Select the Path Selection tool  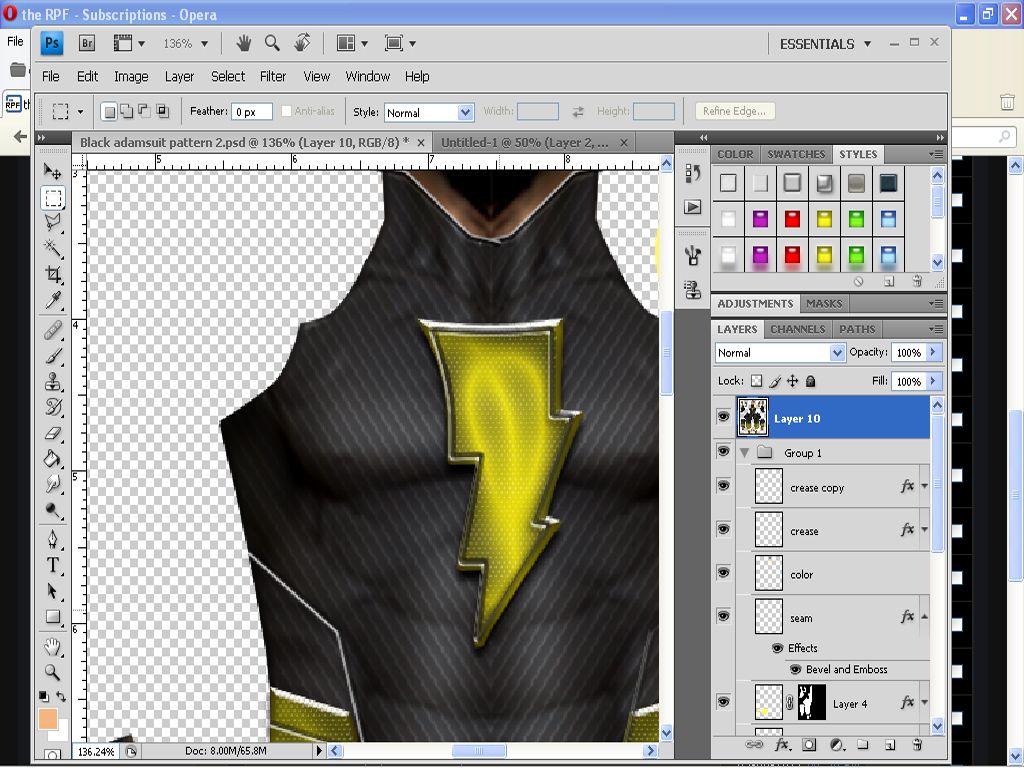pos(52,591)
